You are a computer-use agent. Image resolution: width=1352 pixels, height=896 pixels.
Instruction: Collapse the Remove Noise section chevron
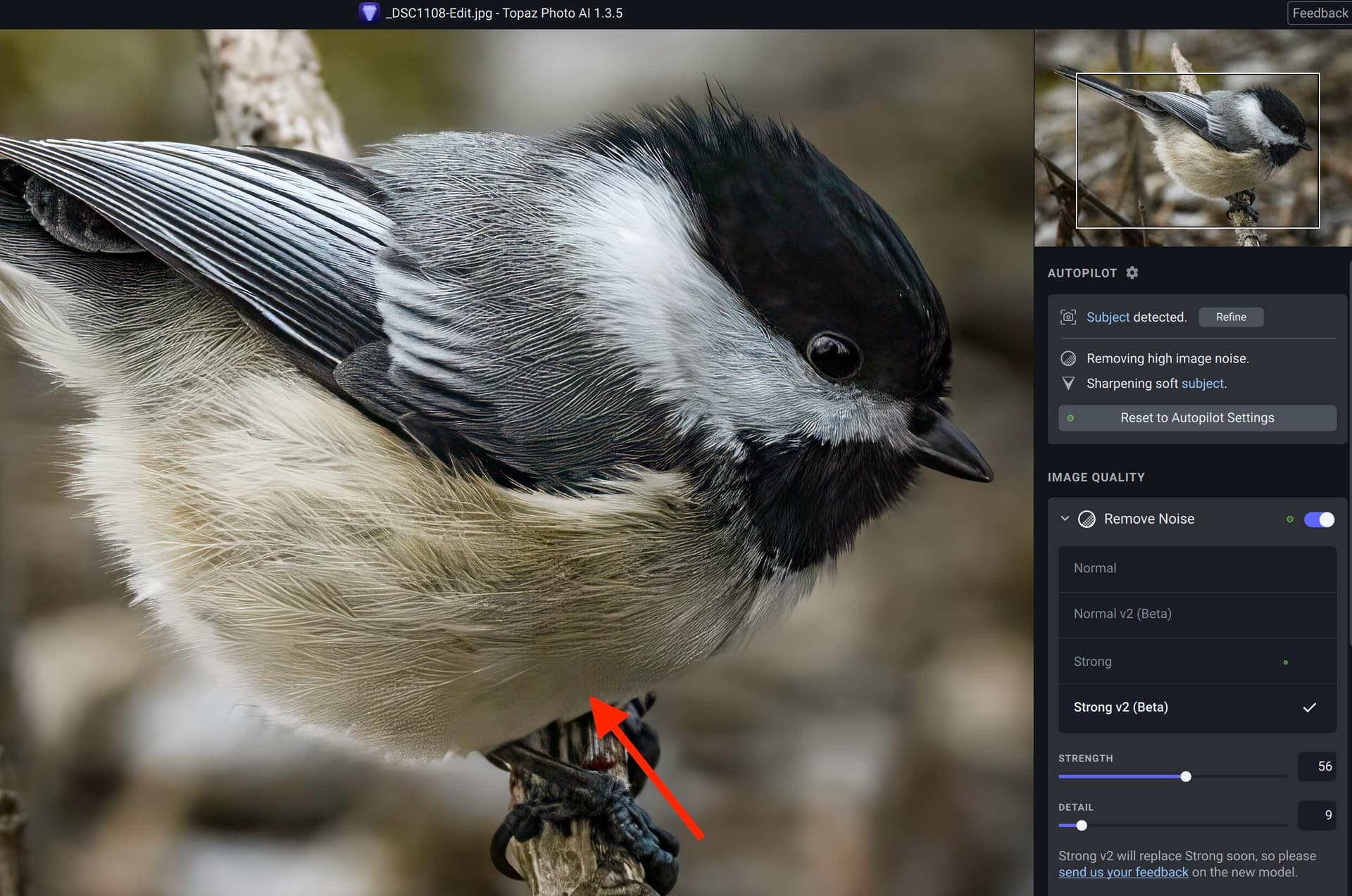click(x=1065, y=519)
